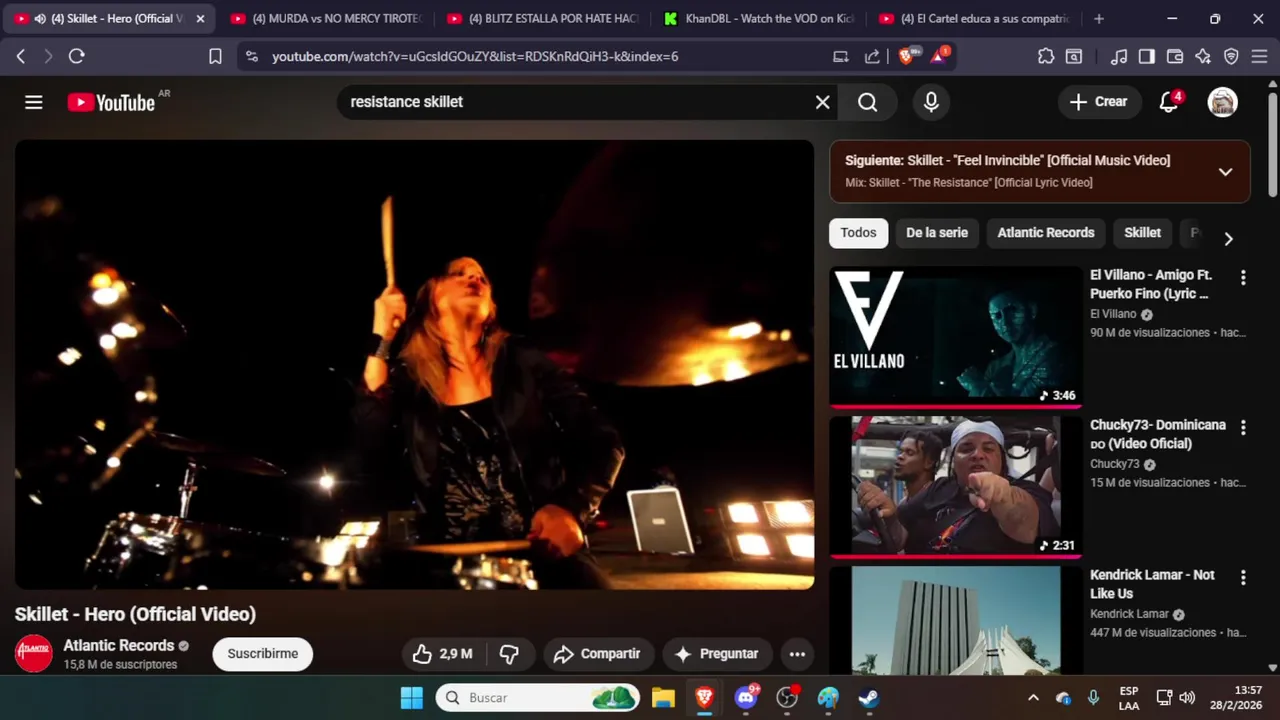Switch to the KhanDBL Kick tab

pos(758,19)
